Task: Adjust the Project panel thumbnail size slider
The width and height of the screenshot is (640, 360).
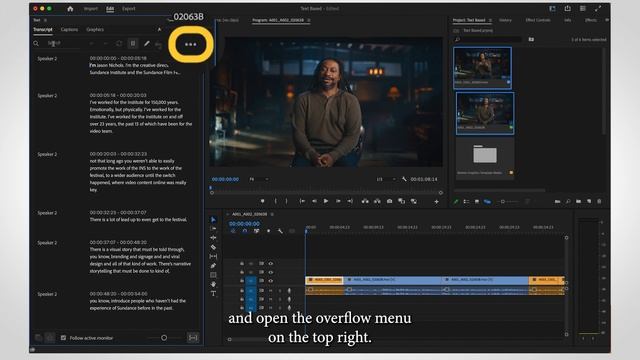Action: (503, 202)
